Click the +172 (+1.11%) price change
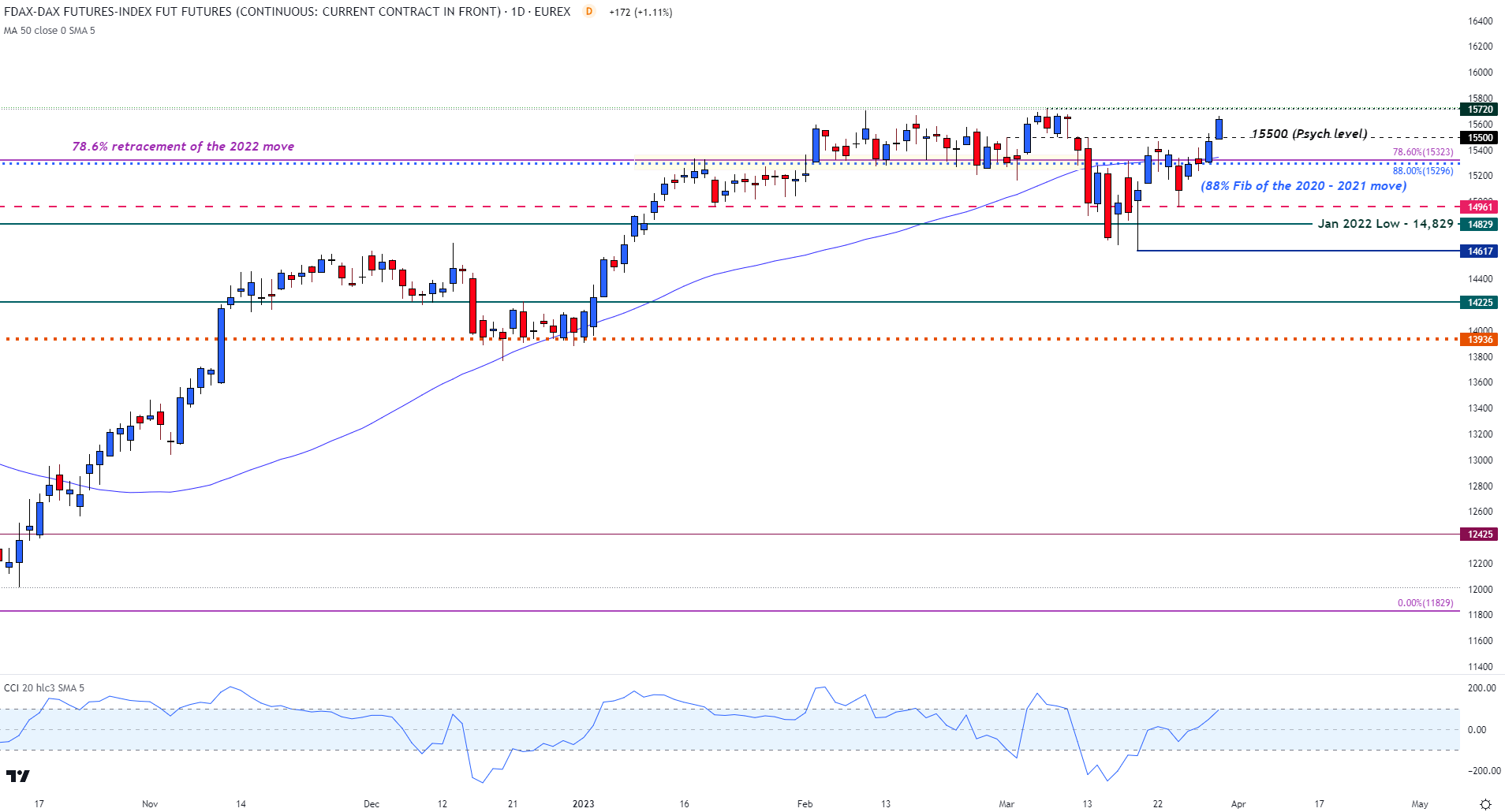 pos(640,12)
